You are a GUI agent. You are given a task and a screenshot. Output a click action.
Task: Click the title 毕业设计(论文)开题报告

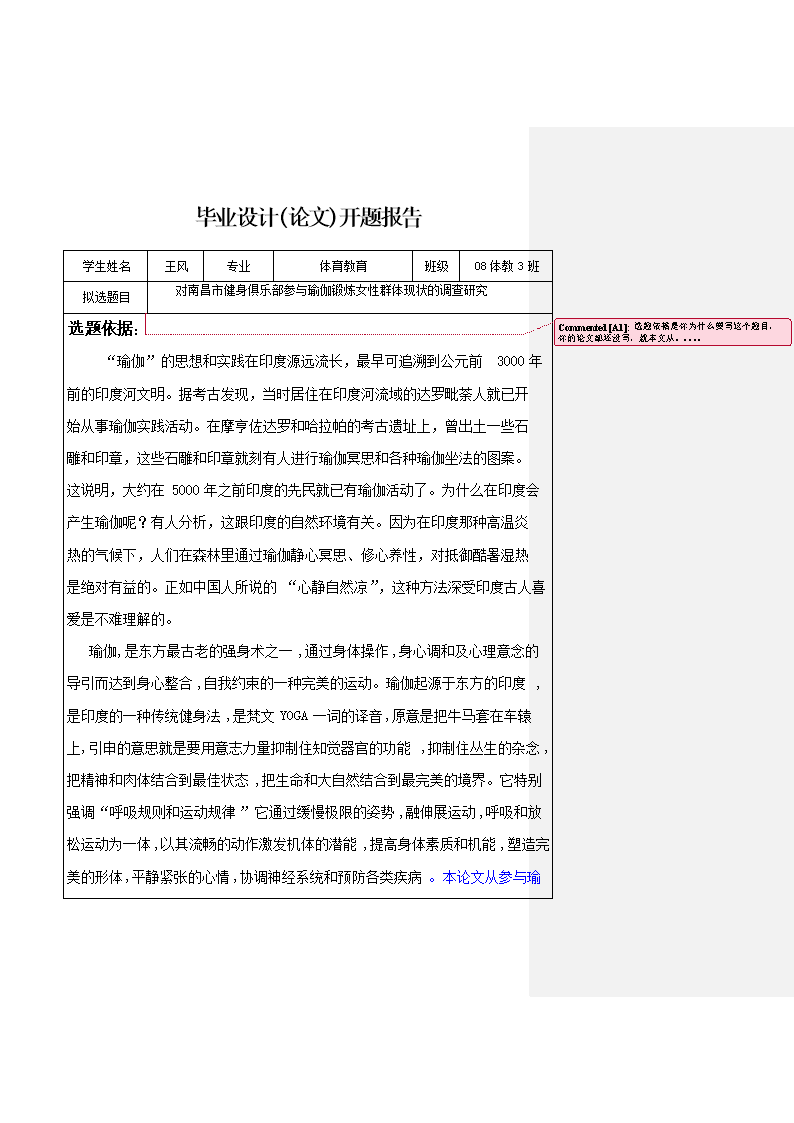pyautogui.click(x=309, y=216)
